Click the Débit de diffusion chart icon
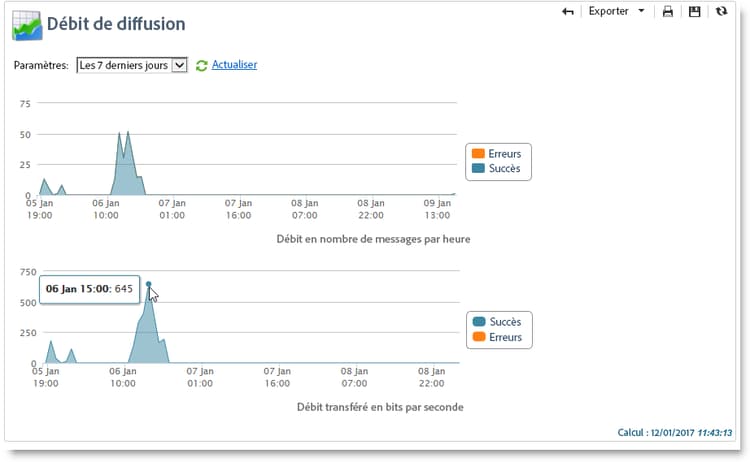The image size is (750, 462). (27, 25)
